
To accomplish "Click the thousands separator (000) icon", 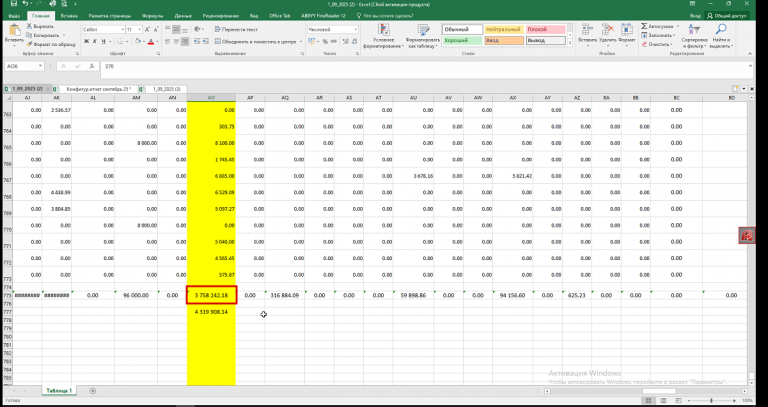I will pos(333,42).
